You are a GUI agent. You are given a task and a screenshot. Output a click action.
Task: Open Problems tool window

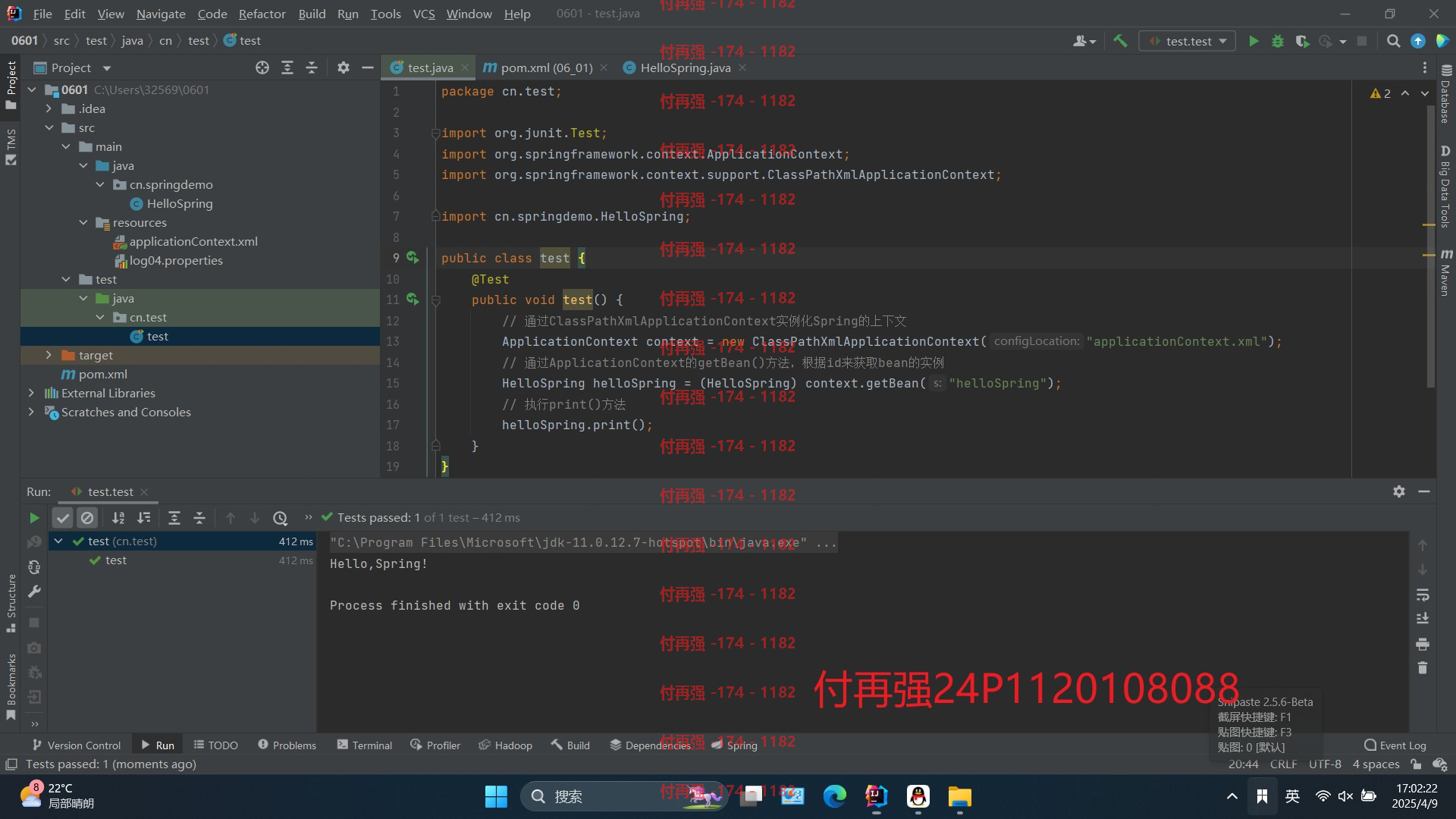click(287, 745)
